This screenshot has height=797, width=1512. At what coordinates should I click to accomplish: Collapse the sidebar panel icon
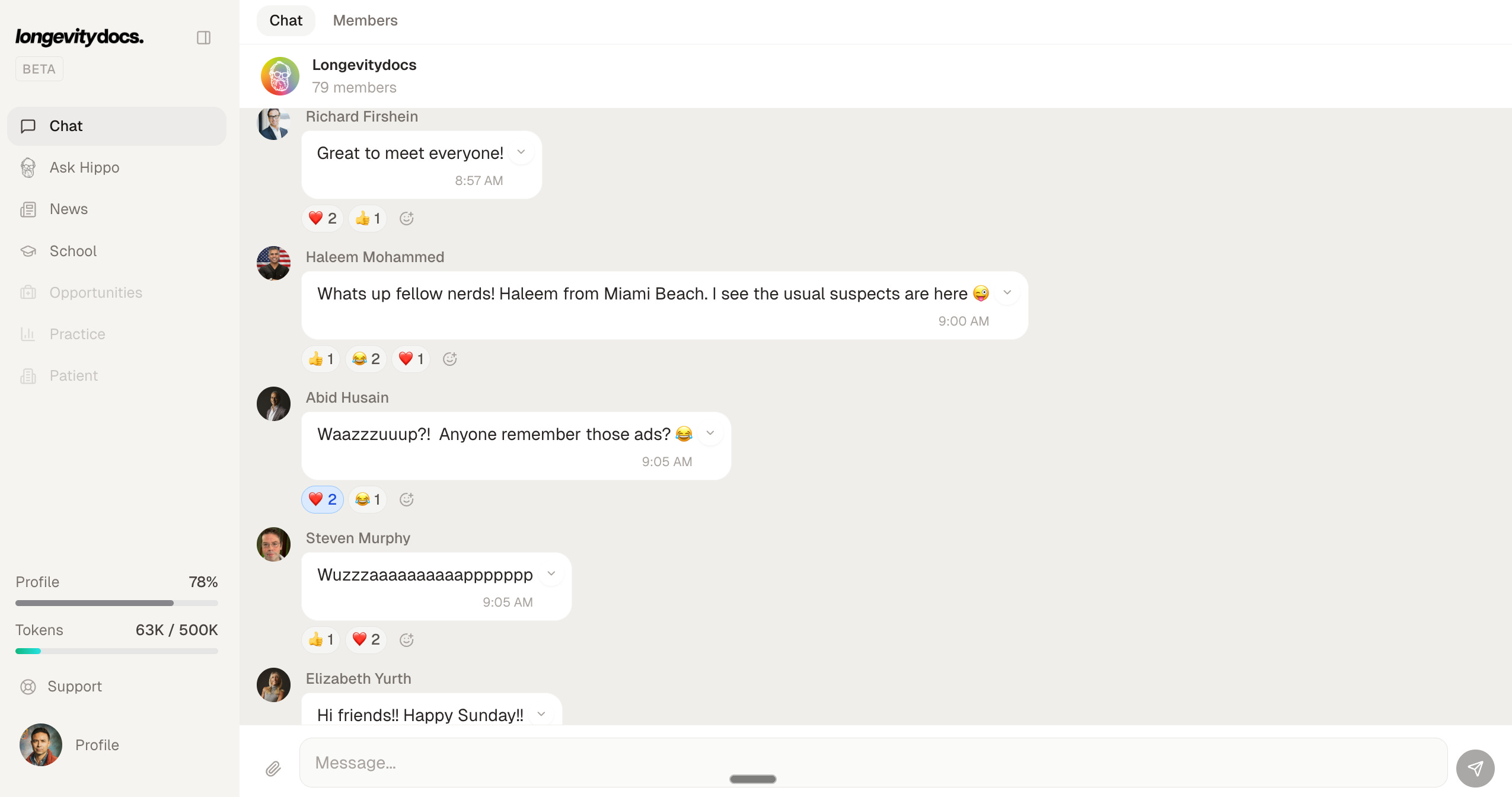pyautogui.click(x=203, y=38)
